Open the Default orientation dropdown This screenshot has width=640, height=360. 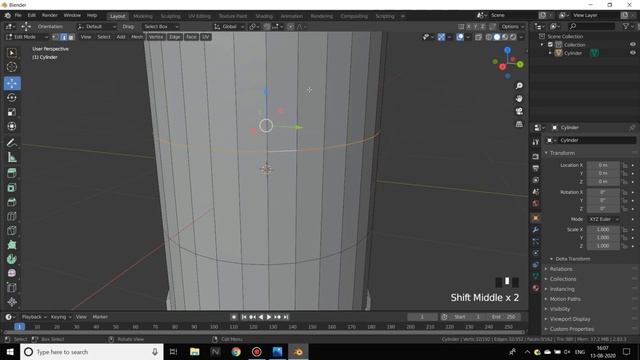96,27
